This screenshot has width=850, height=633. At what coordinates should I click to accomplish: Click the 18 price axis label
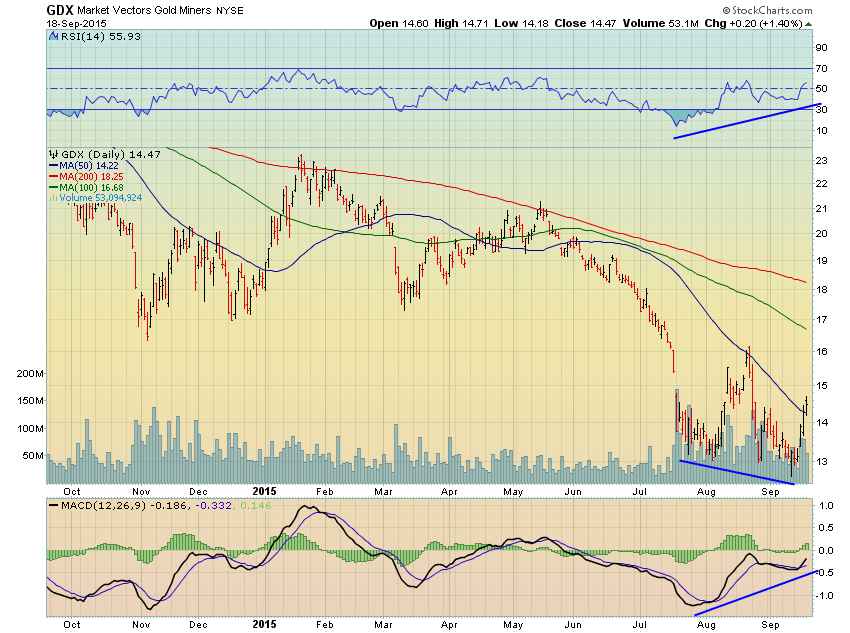pos(821,289)
